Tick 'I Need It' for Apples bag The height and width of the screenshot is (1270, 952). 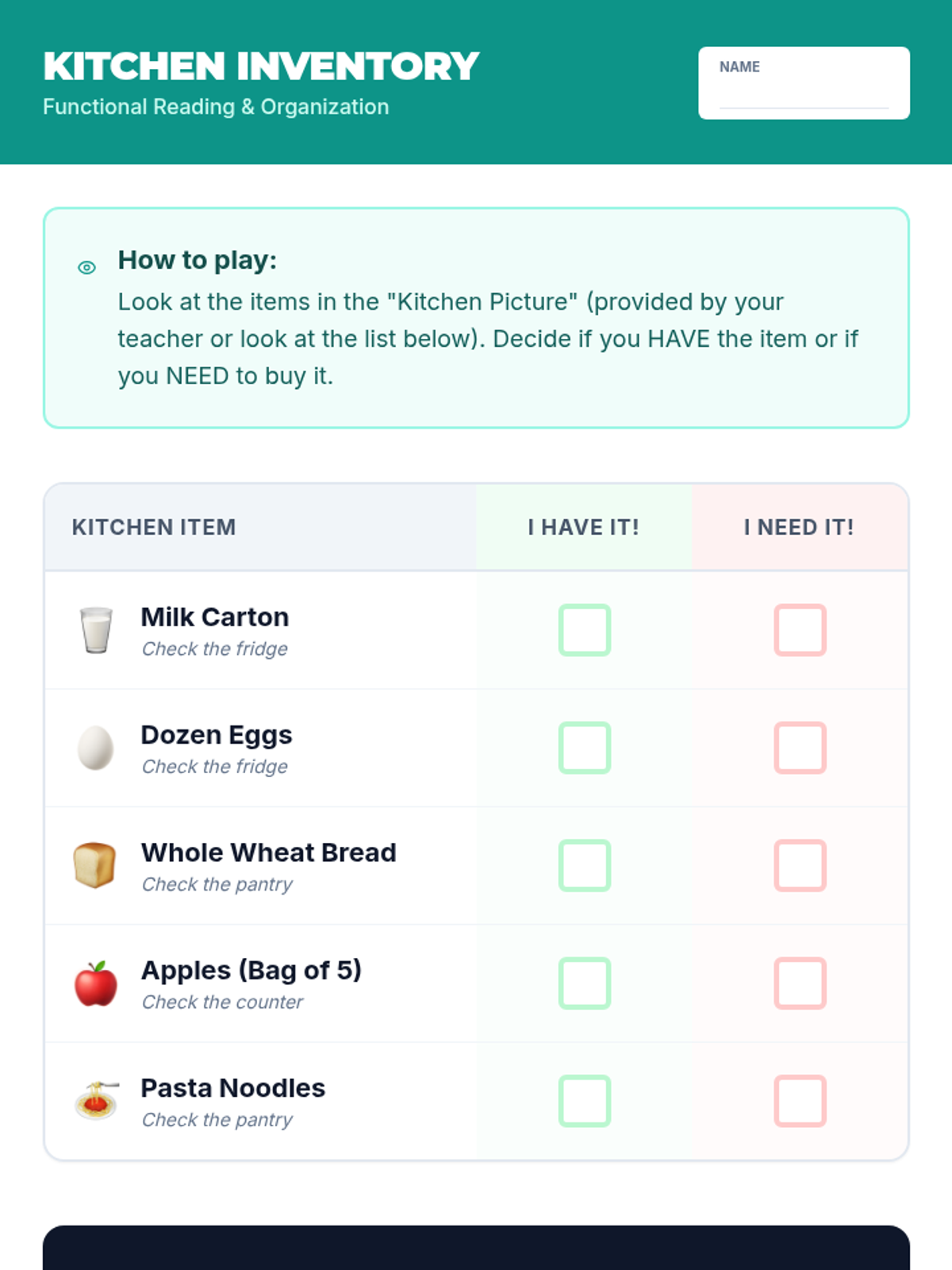[800, 983]
